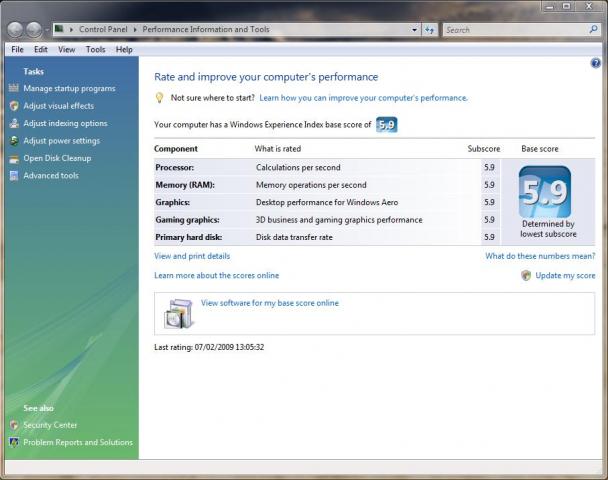Open Security Center link
Image resolution: width=608 pixels, height=480 pixels.
pyautogui.click(x=50, y=425)
